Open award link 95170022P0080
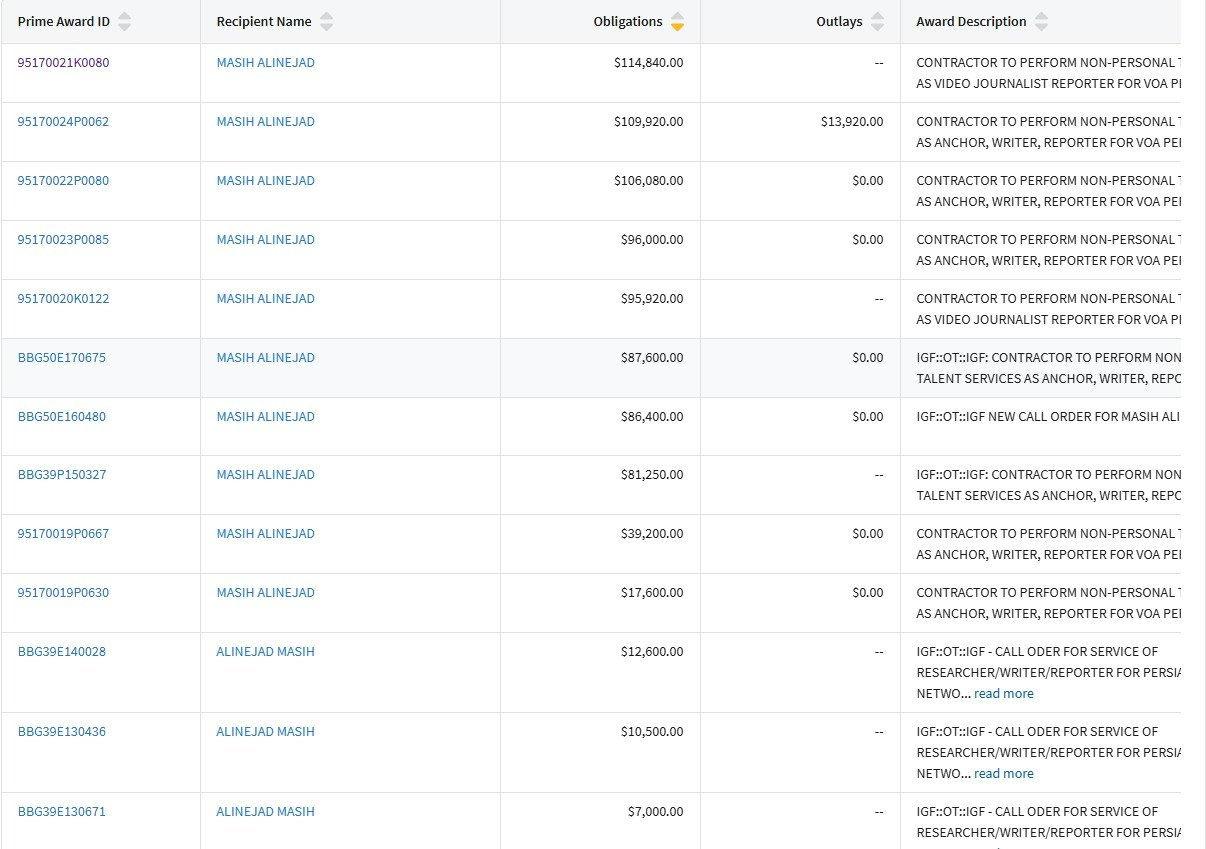Image resolution: width=1206 pixels, height=849 pixels. 63,181
